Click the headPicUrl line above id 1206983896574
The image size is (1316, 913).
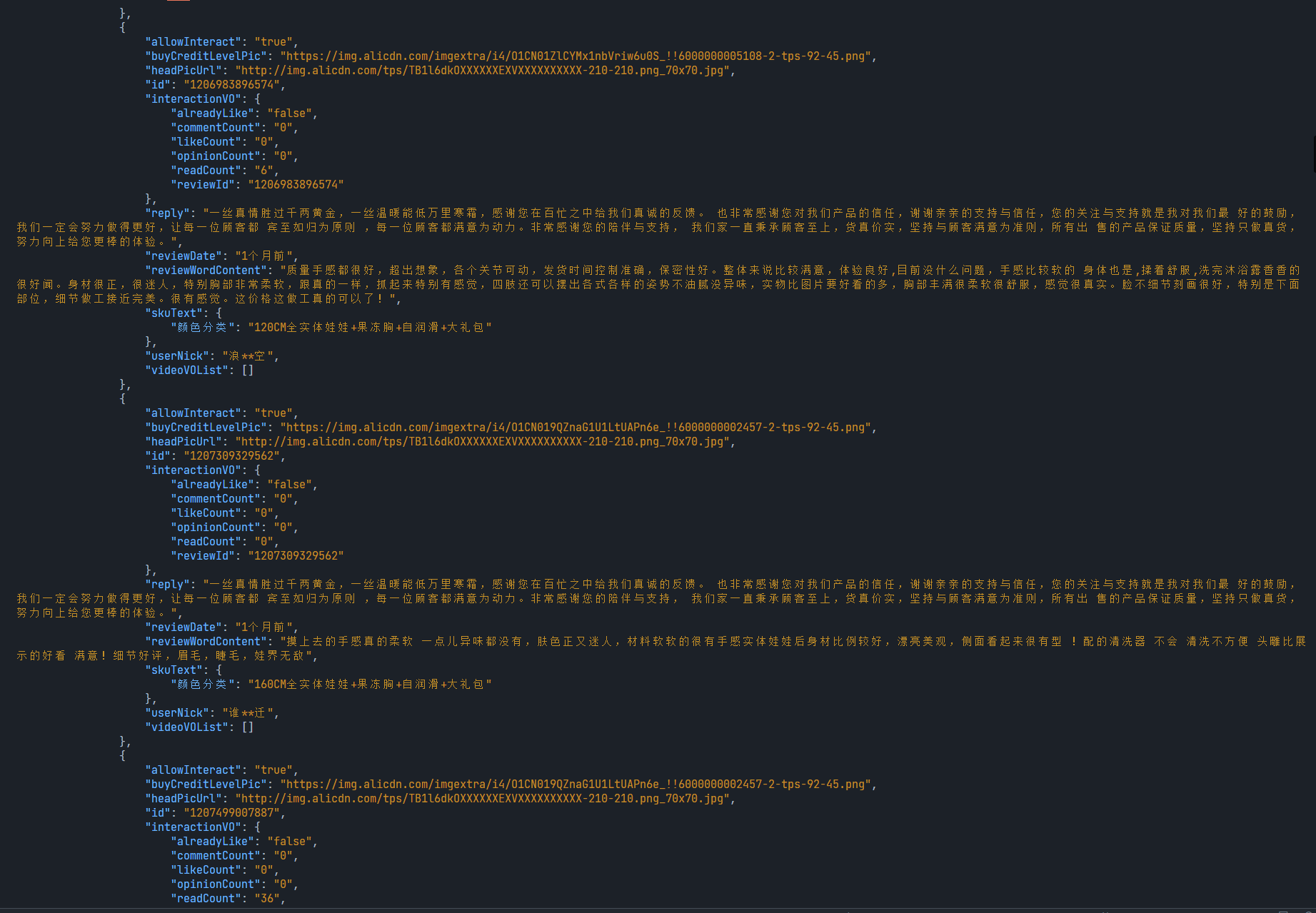pyautogui.click(x=441, y=70)
